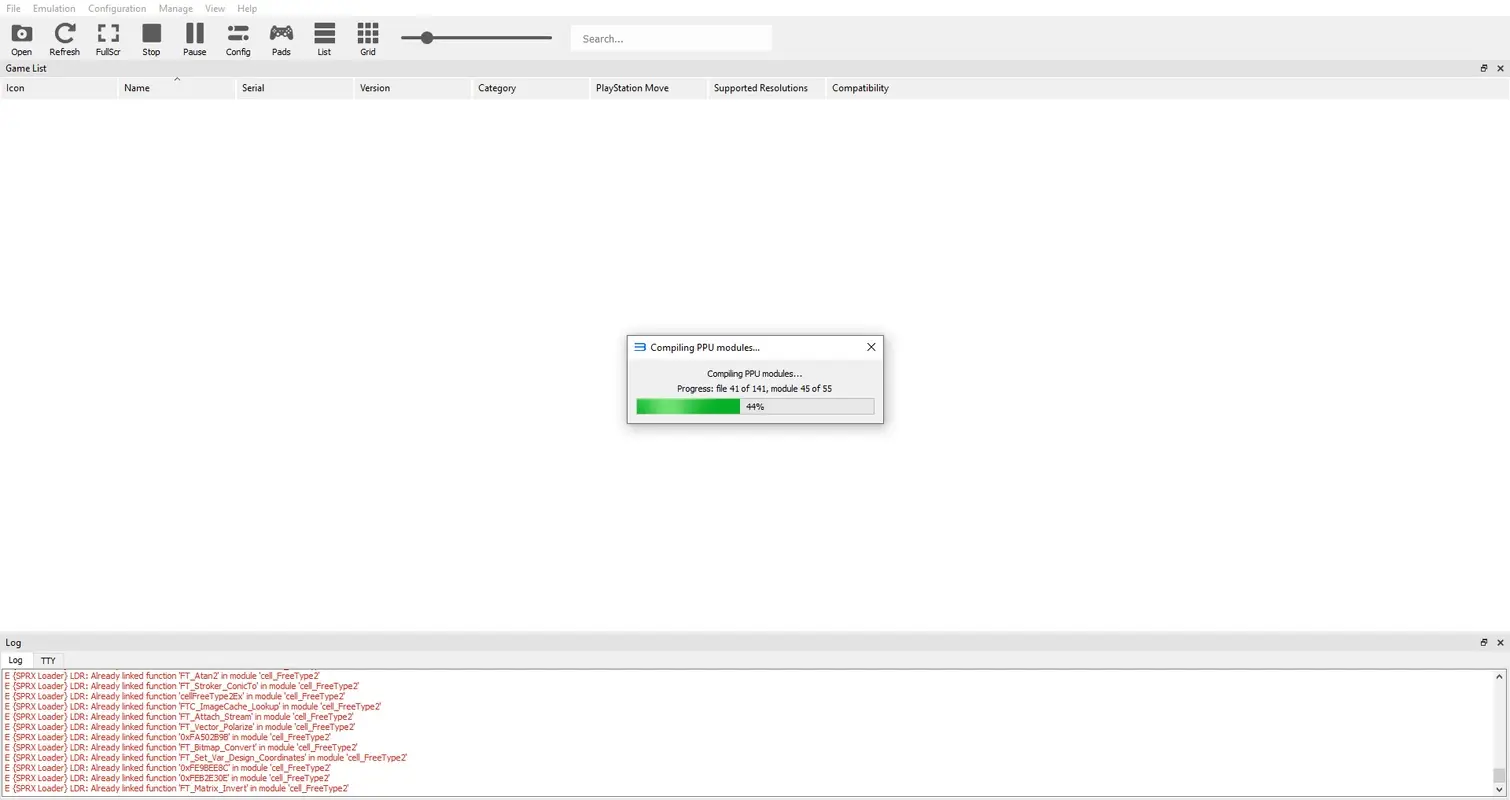Image resolution: width=1510 pixels, height=800 pixels.
Task: Undock the Log panel
Action: click(x=1484, y=642)
